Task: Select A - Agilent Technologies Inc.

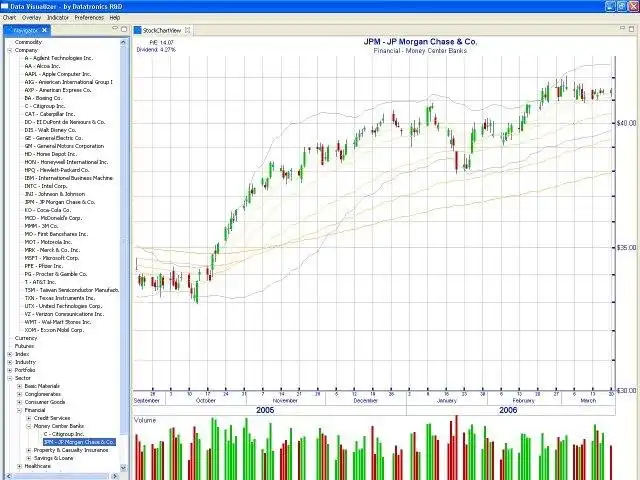Action: pyautogui.click(x=59, y=58)
